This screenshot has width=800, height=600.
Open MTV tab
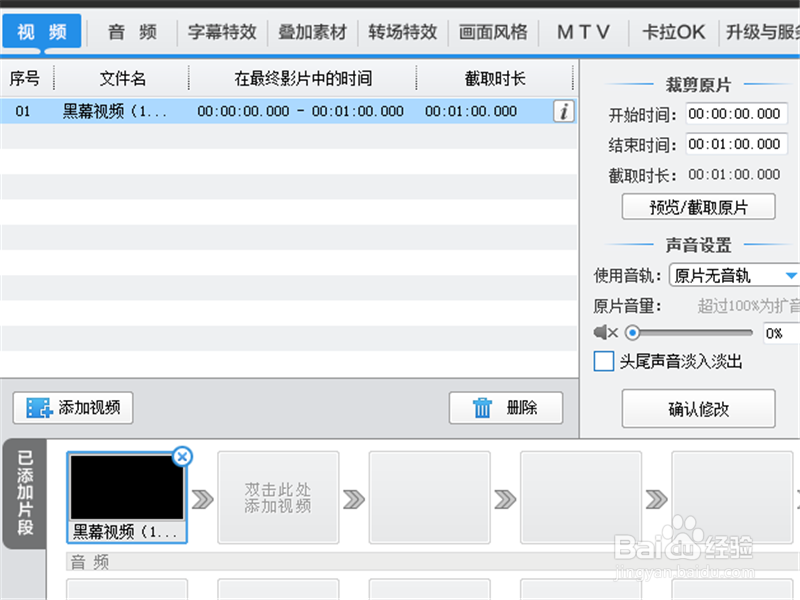click(583, 32)
